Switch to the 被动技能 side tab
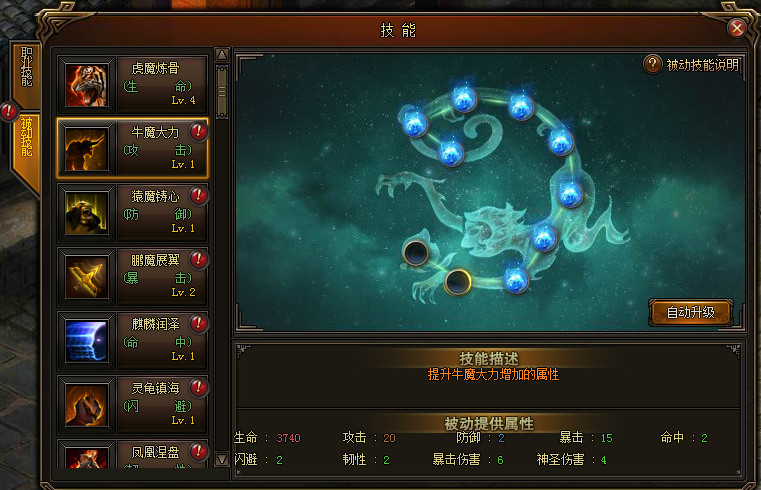Image resolution: width=761 pixels, height=490 pixels. pyautogui.click(x=26, y=137)
